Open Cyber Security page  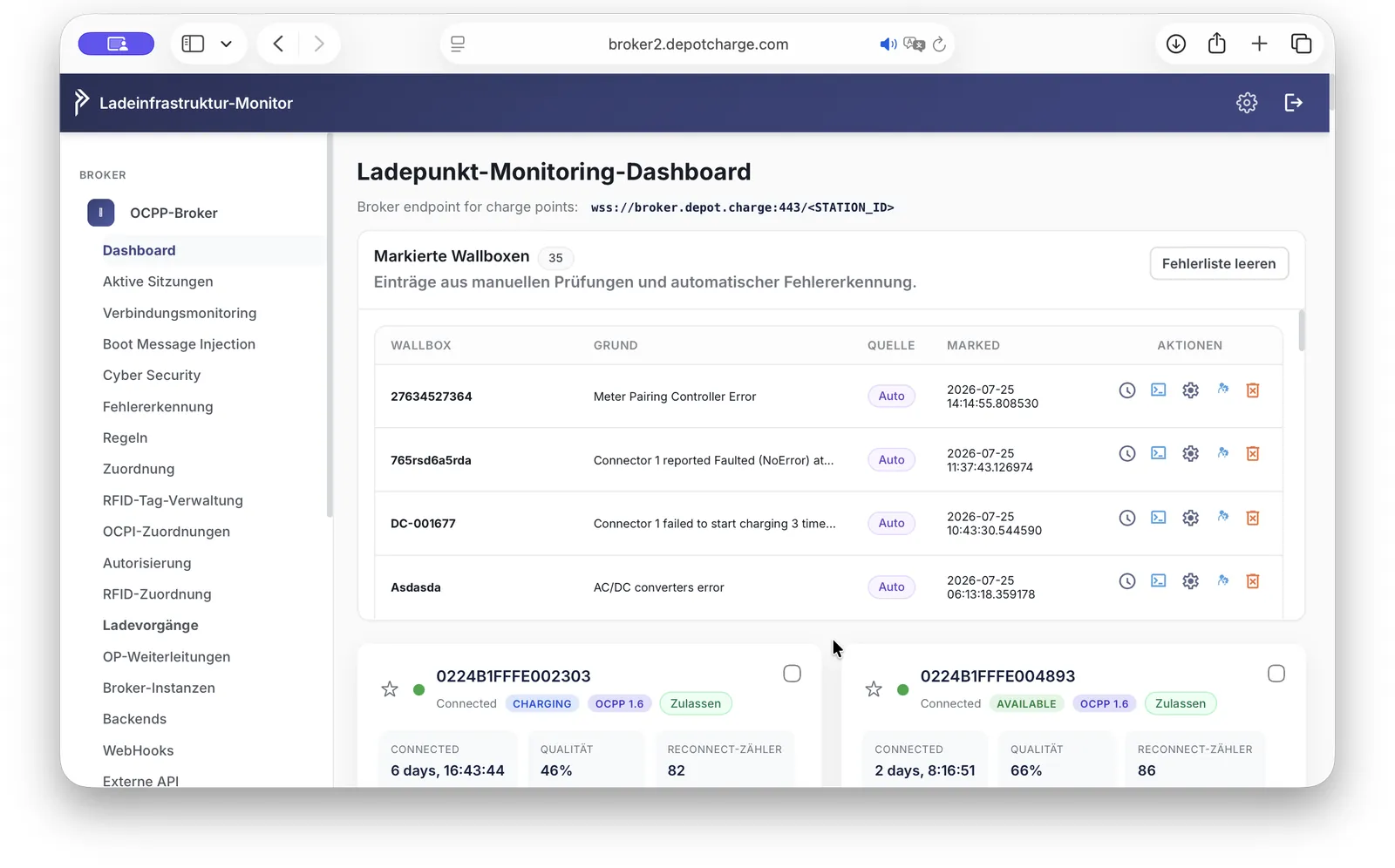click(x=152, y=376)
